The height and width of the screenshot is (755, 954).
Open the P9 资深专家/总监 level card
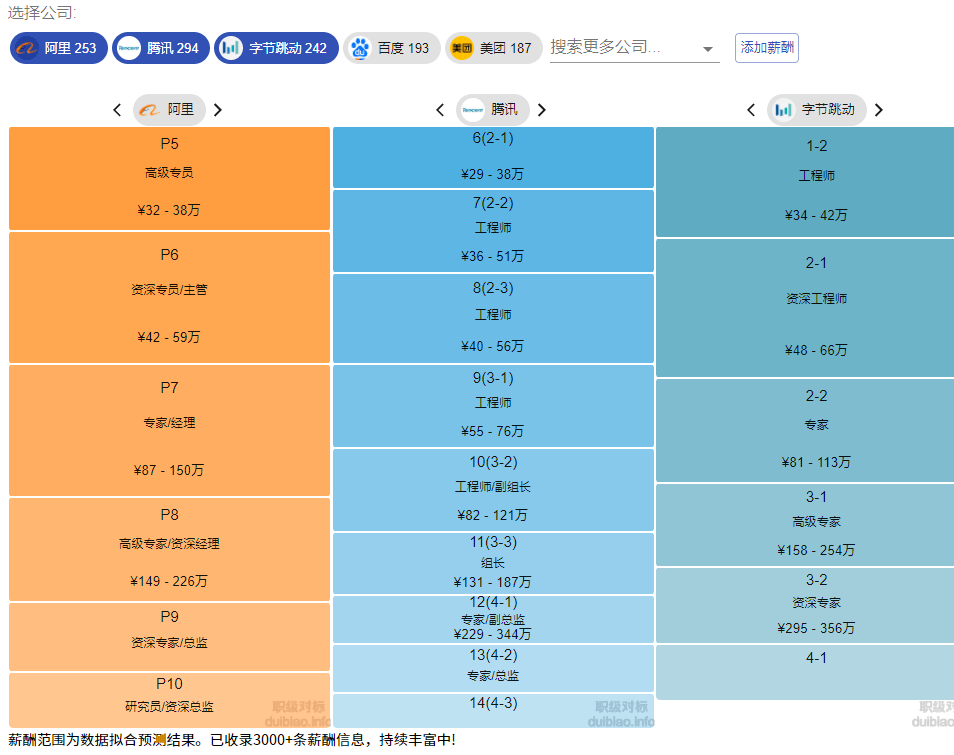169,637
